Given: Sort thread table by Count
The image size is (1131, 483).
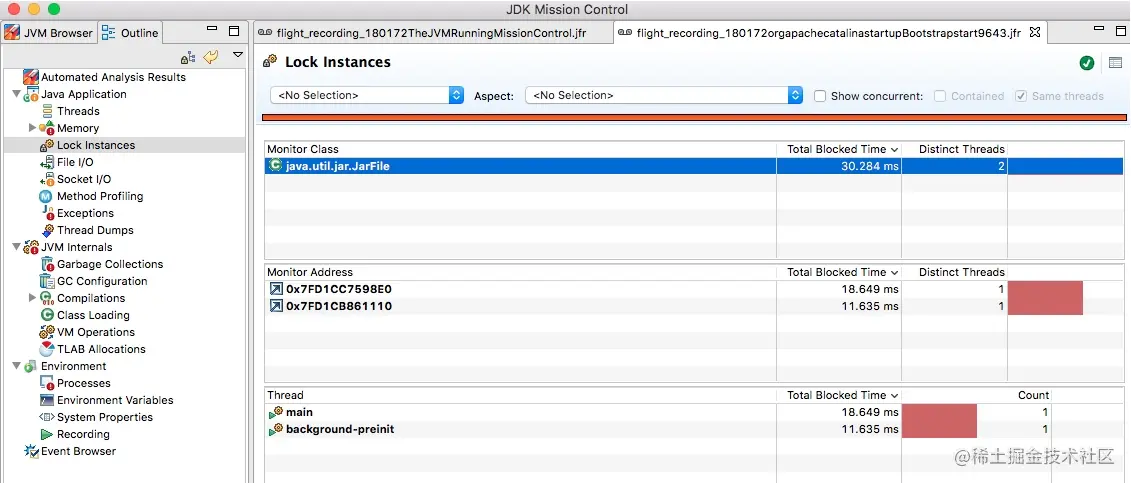Looking at the screenshot, I should coord(977,396).
